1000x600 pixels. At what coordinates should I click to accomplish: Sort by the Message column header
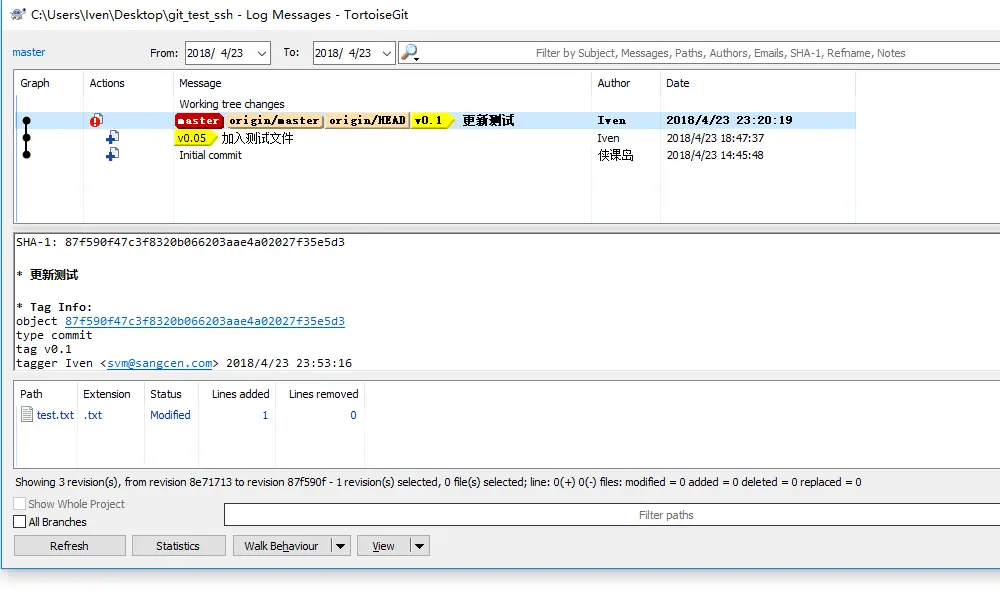click(200, 83)
